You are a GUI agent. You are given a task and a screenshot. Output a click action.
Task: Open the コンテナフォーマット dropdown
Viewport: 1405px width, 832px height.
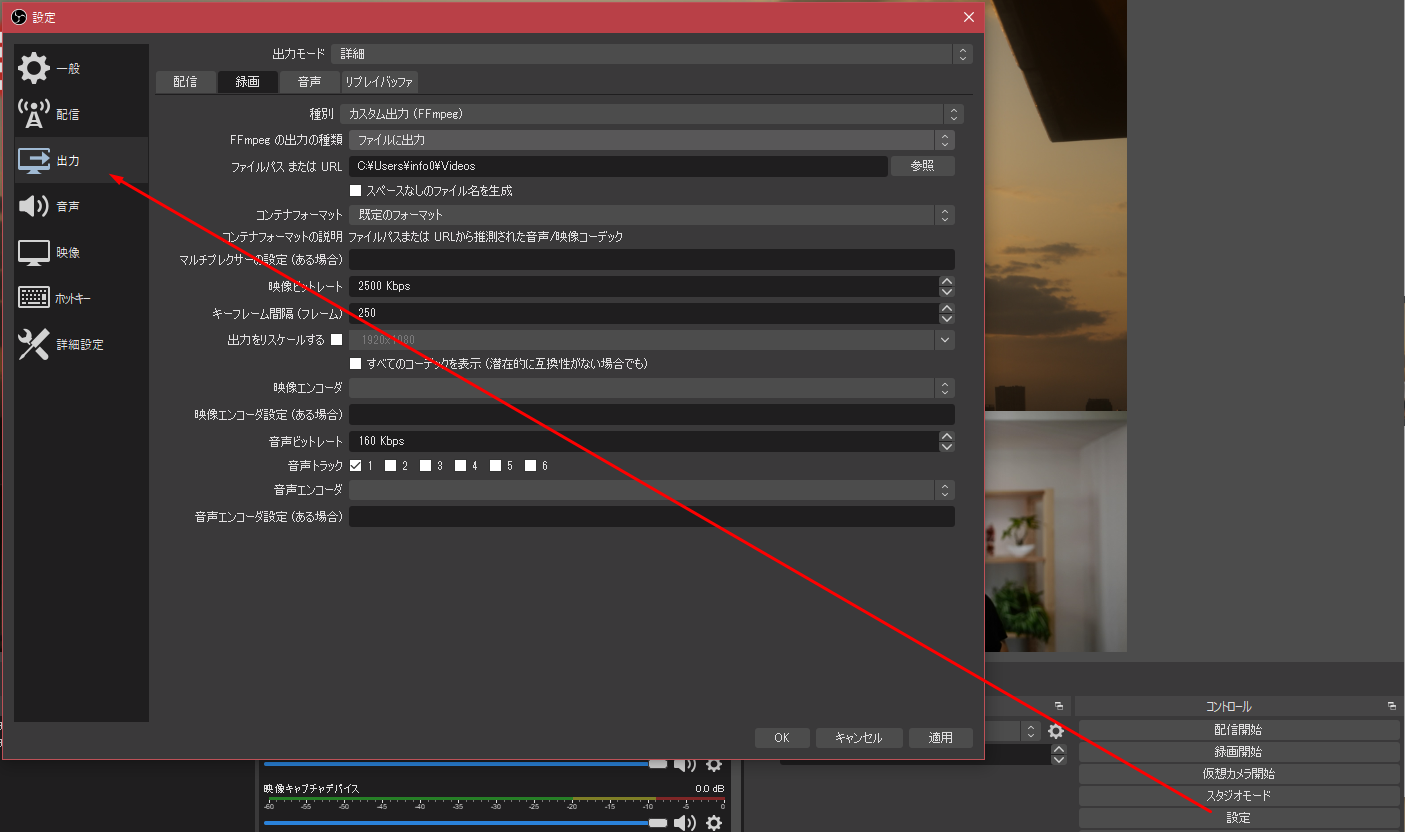[x=651, y=215]
